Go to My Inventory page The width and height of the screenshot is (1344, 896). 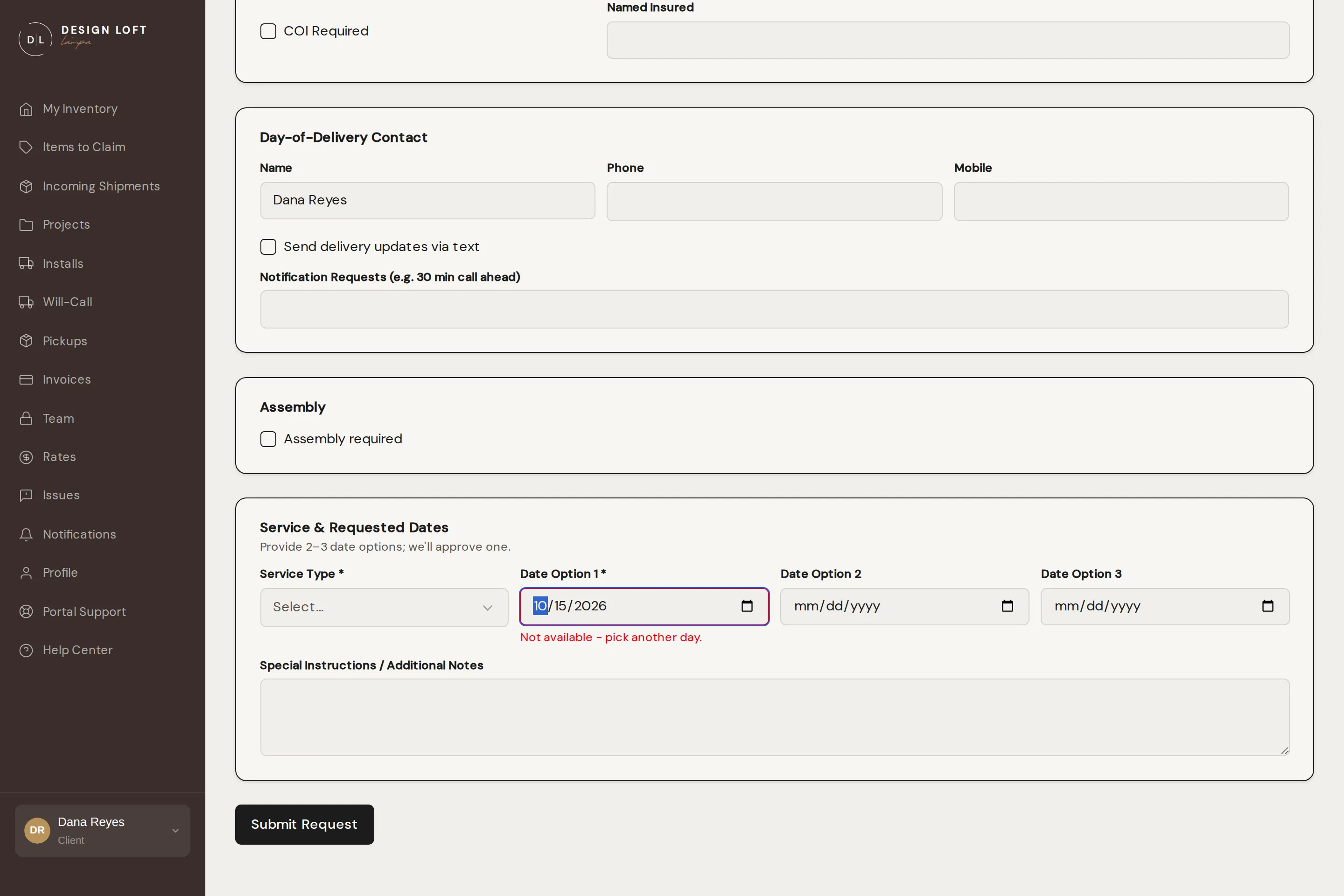pyautogui.click(x=80, y=109)
